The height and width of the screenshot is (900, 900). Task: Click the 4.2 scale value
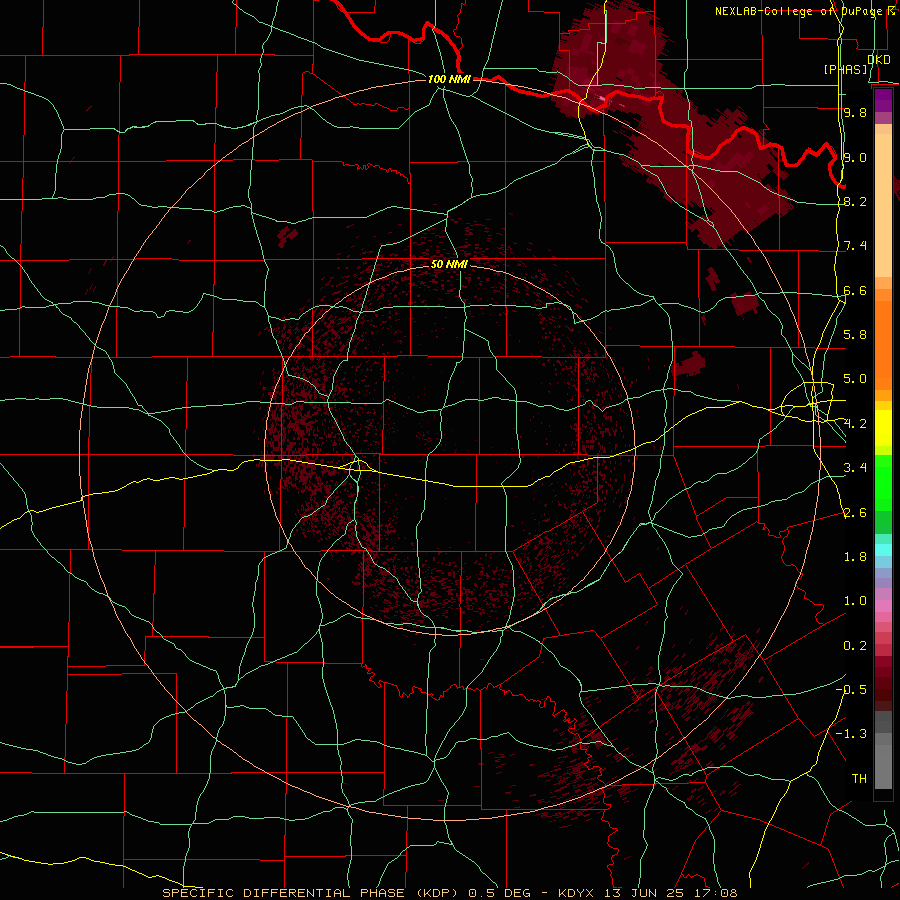click(x=855, y=424)
